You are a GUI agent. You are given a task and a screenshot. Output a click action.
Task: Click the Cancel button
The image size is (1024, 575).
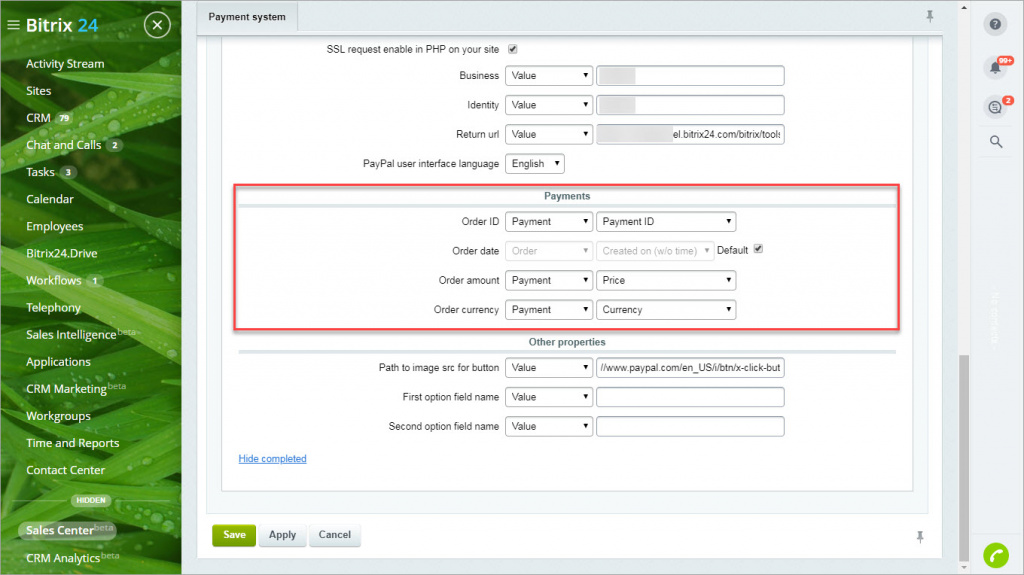334,535
